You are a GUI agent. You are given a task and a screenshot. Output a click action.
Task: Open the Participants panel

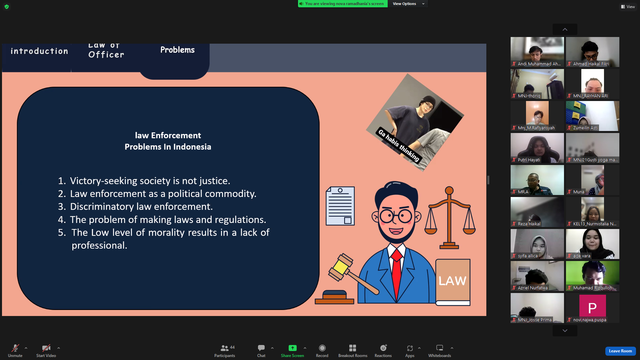224,350
